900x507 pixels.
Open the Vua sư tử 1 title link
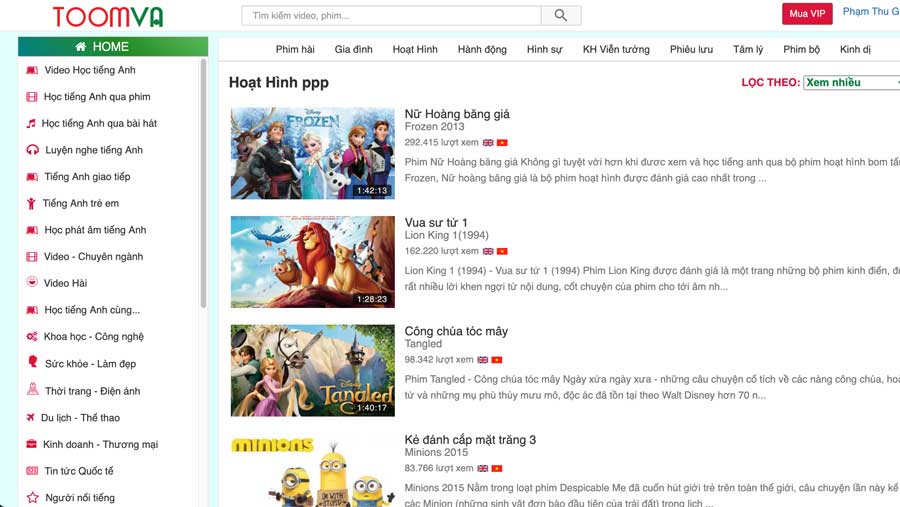point(436,222)
